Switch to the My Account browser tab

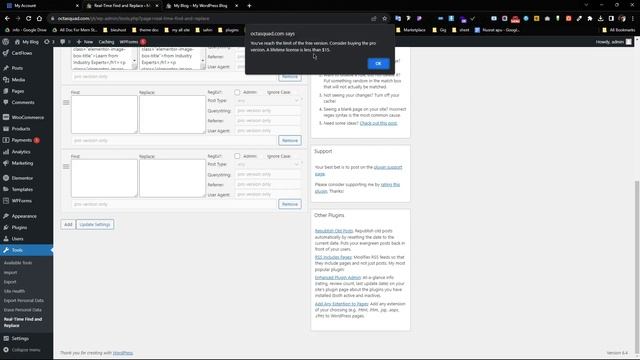(41, 6)
